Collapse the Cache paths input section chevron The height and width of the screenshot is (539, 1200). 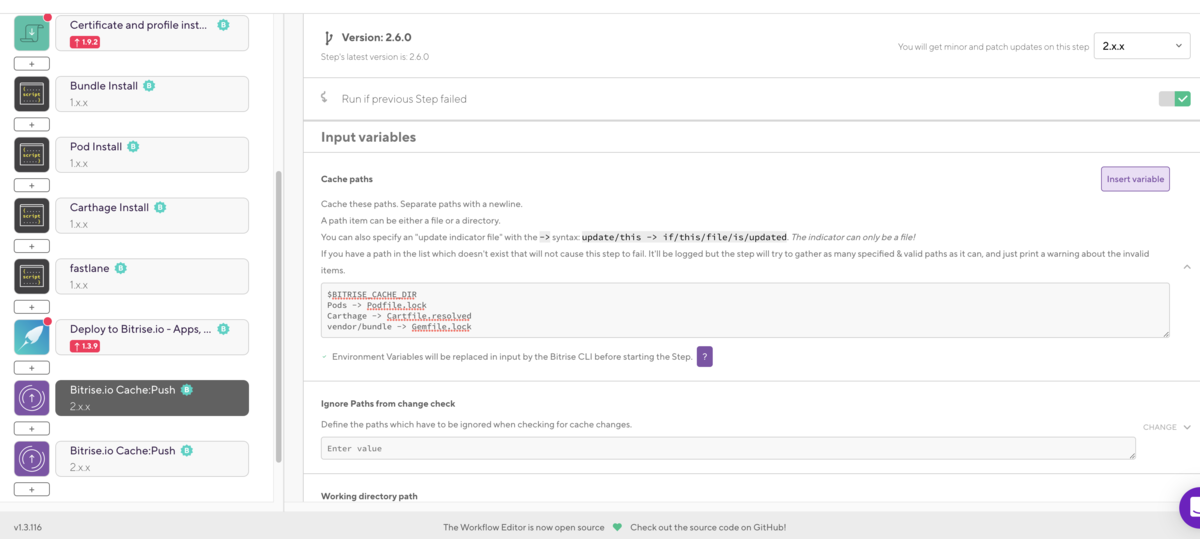click(x=1187, y=267)
